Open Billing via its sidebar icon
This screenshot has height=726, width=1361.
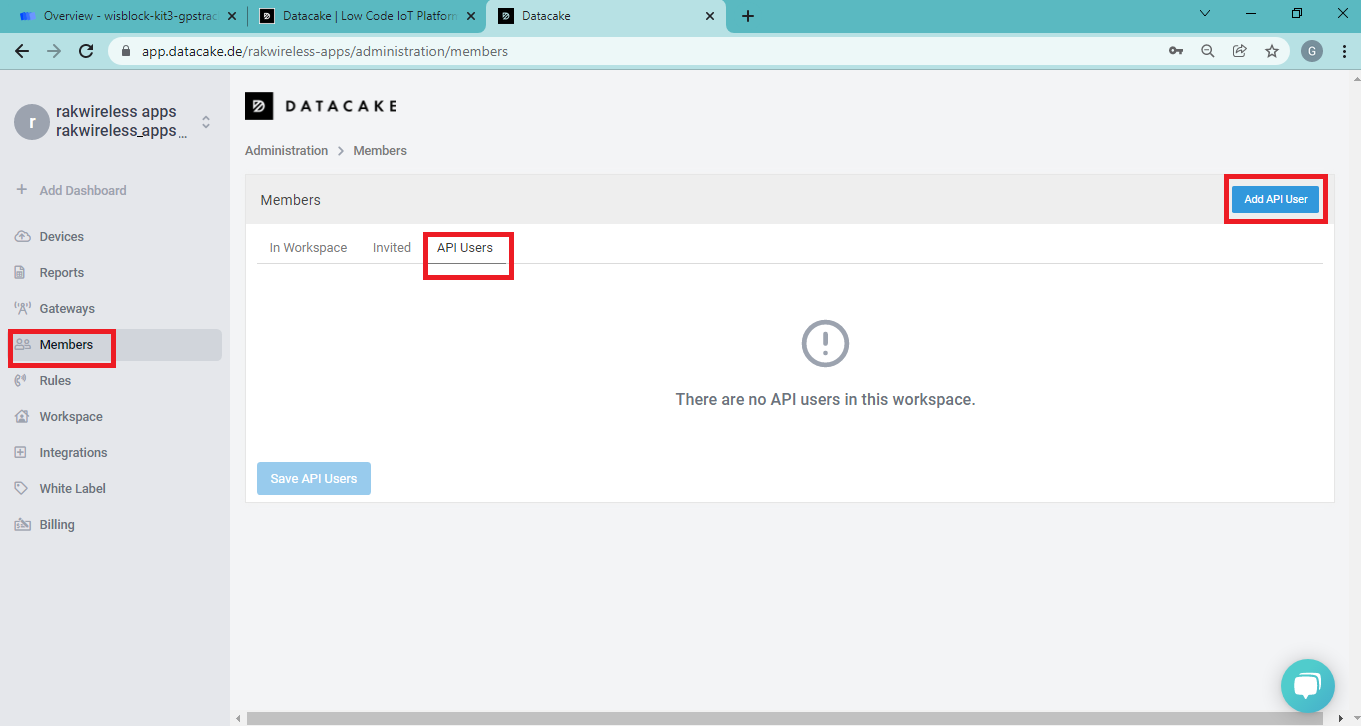coord(21,525)
